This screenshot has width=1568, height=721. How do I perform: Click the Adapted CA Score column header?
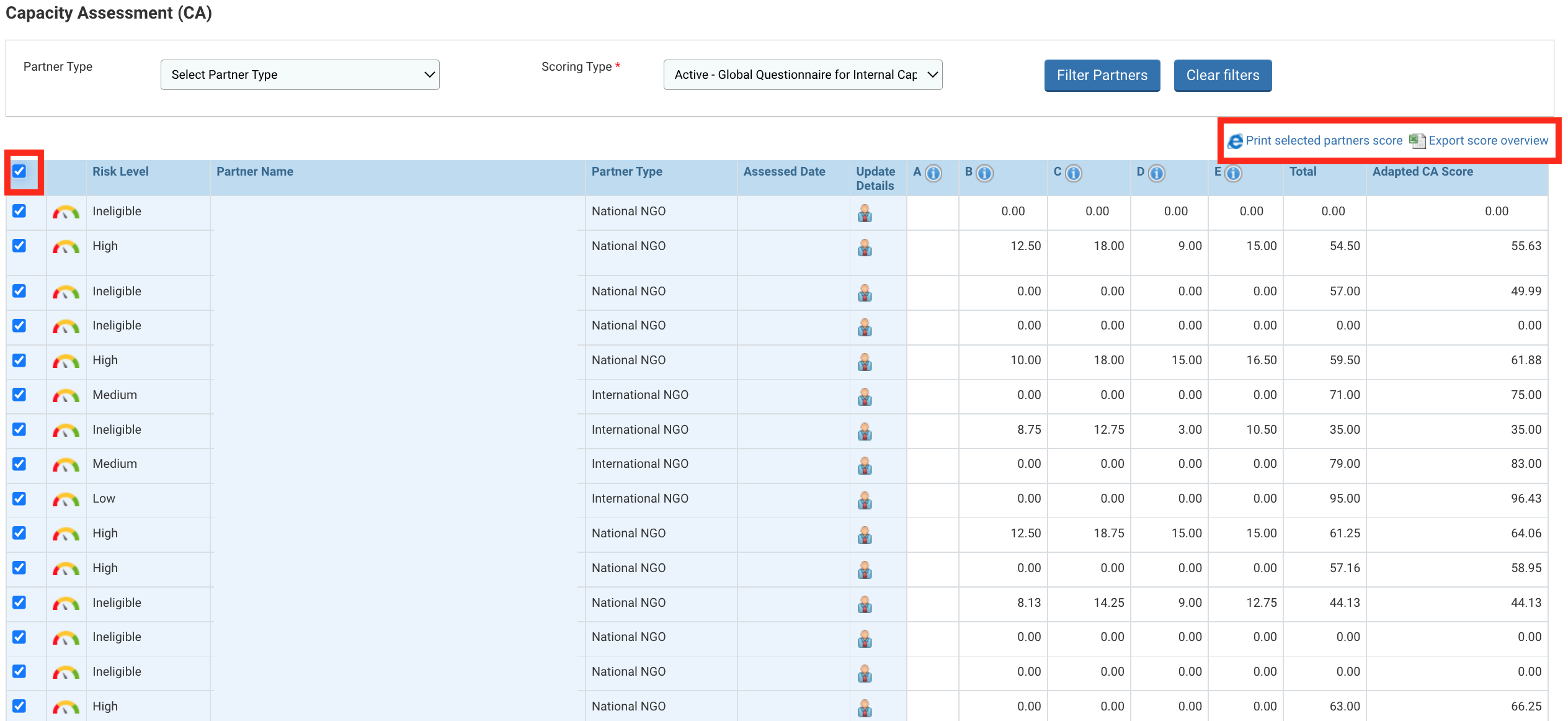(1422, 172)
